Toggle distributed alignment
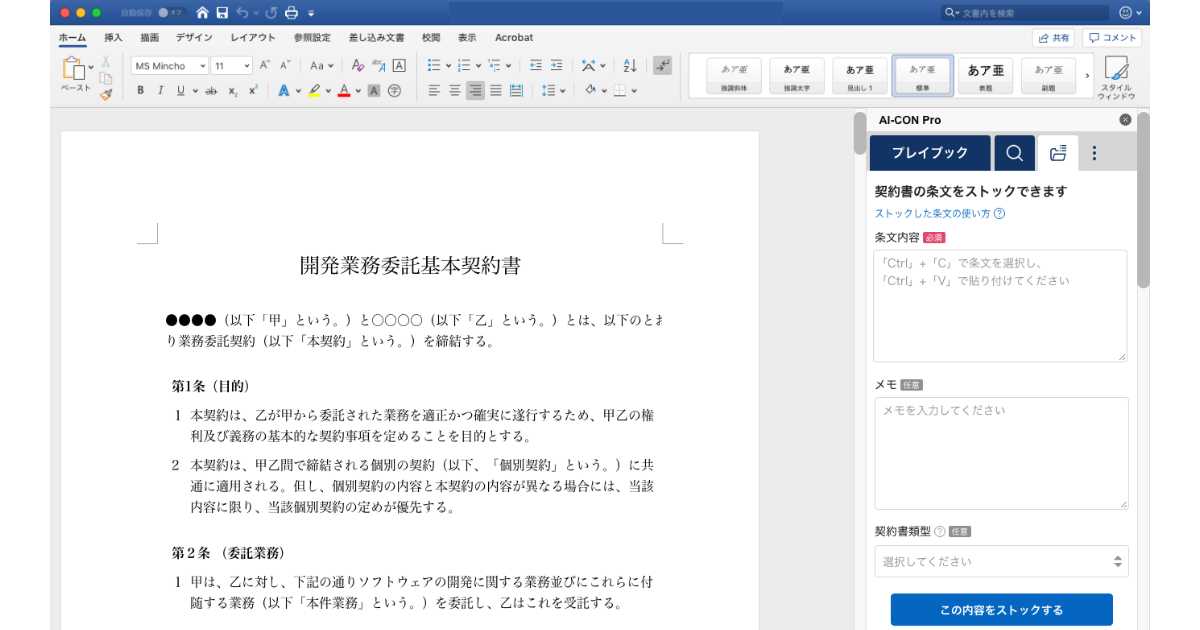Viewport: 1200px width, 630px height. click(x=516, y=90)
